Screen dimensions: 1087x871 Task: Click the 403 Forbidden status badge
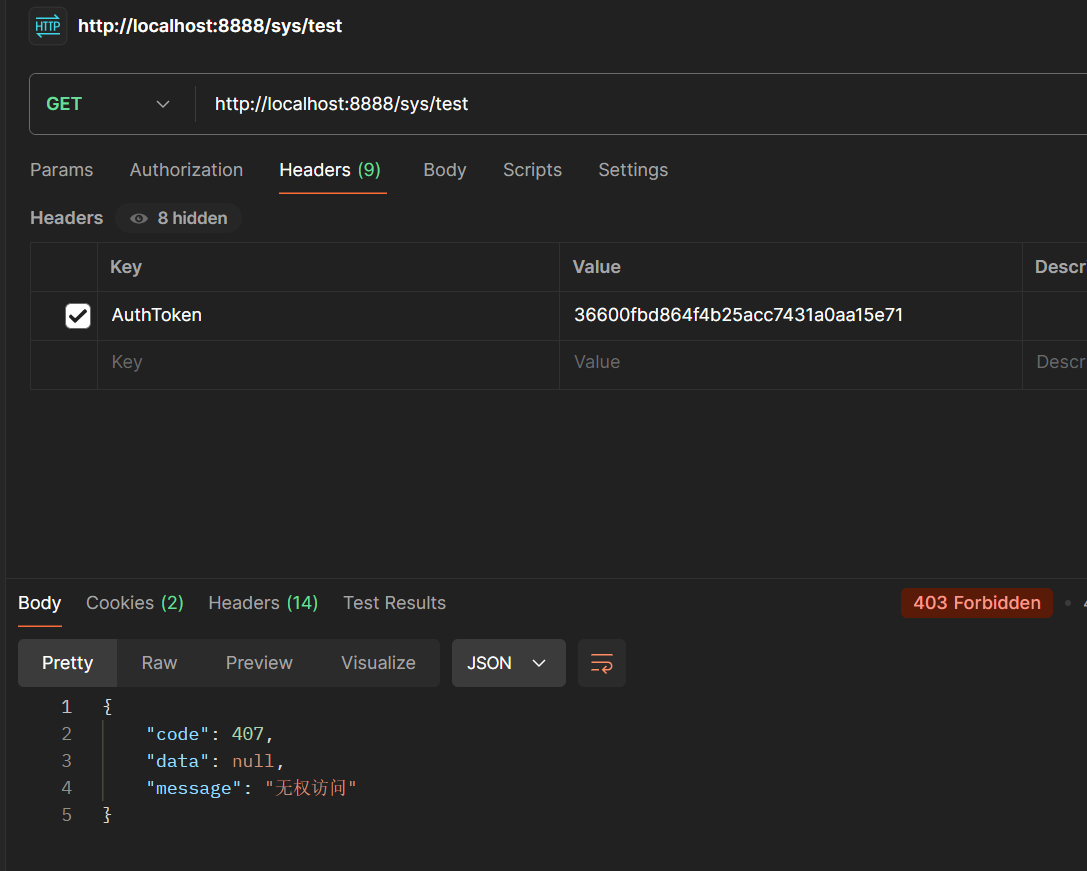pos(976,603)
